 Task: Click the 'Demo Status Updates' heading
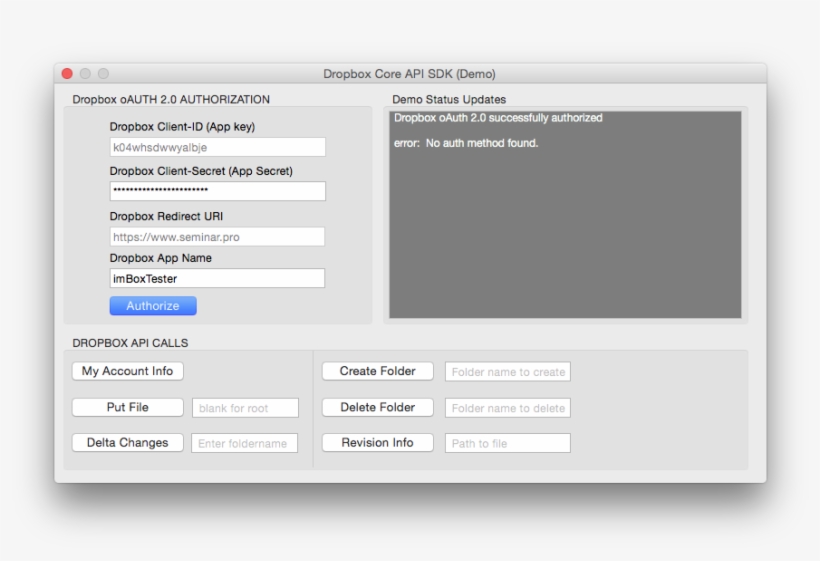[449, 99]
